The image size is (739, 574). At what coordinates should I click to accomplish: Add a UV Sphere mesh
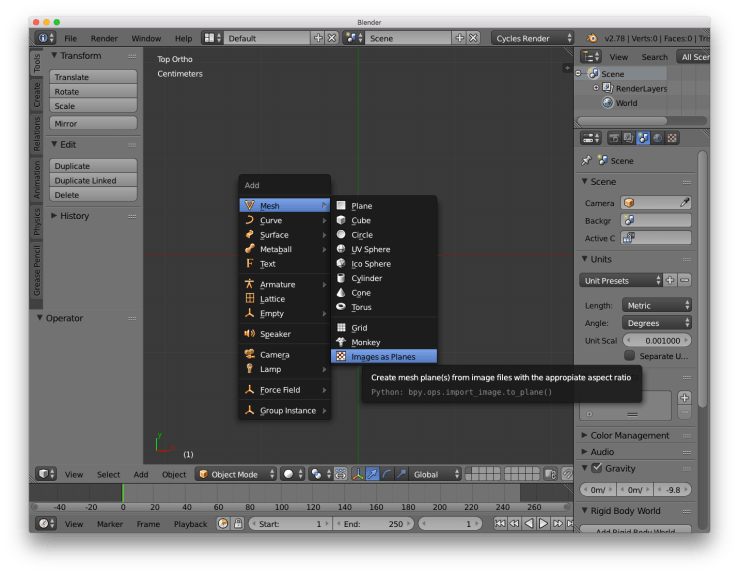point(384,249)
